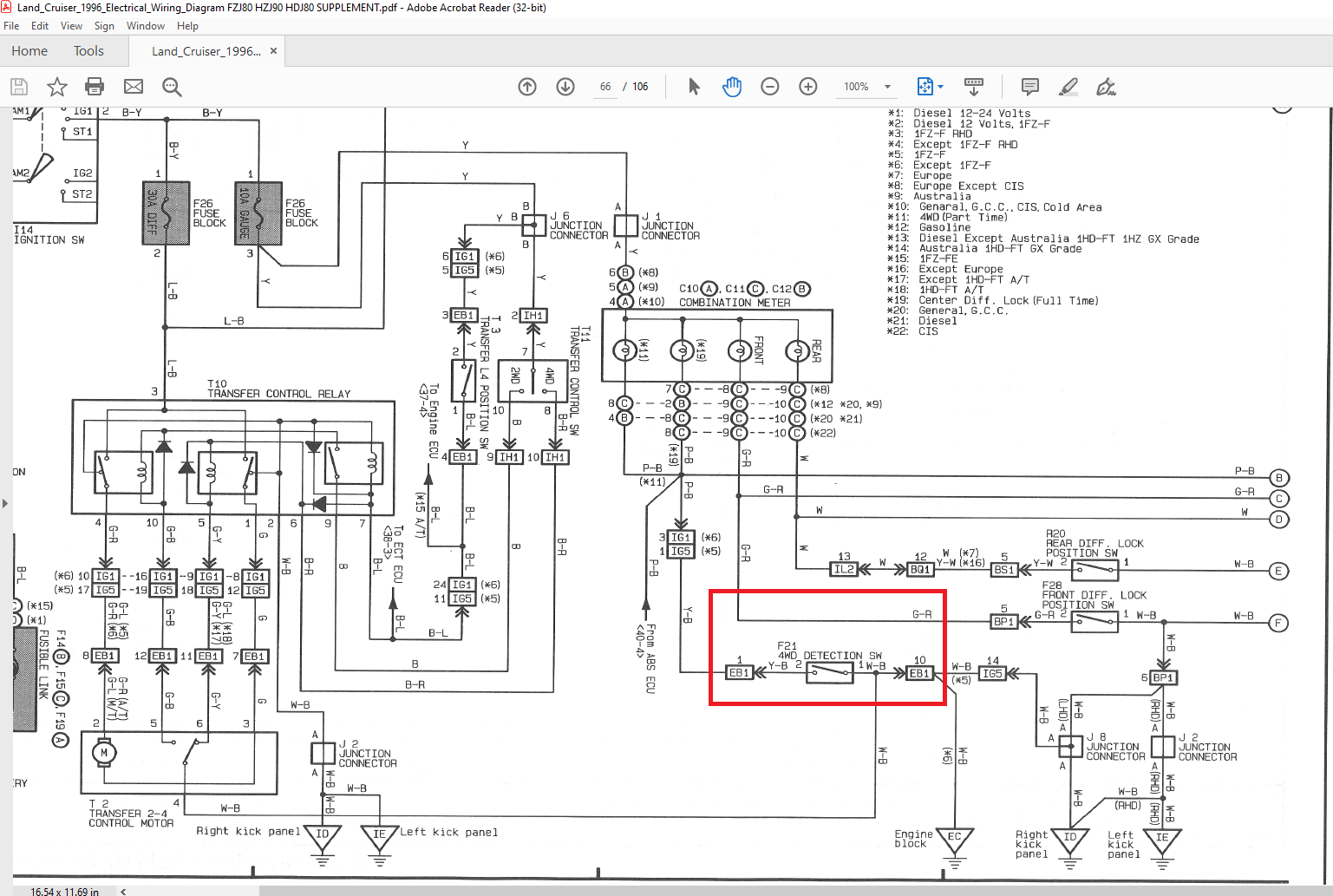Click the Save file icon
The width and height of the screenshot is (1333, 896).
click(19, 87)
